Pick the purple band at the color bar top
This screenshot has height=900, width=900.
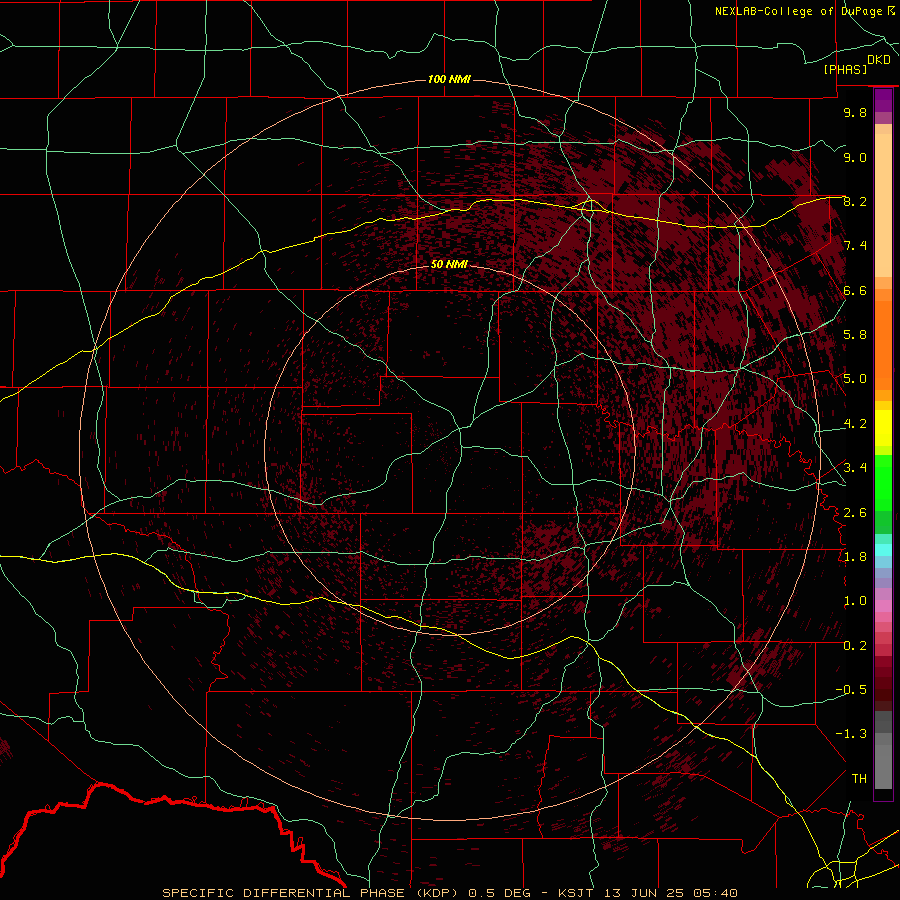(x=883, y=100)
